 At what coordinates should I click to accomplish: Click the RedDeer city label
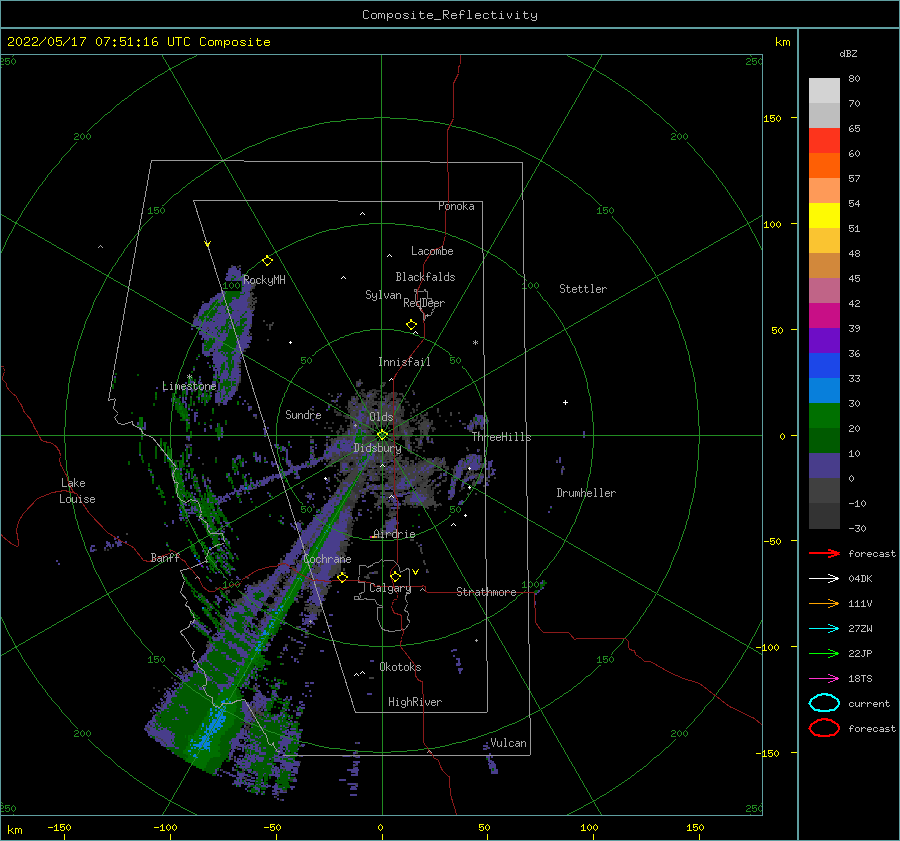click(x=424, y=303)
